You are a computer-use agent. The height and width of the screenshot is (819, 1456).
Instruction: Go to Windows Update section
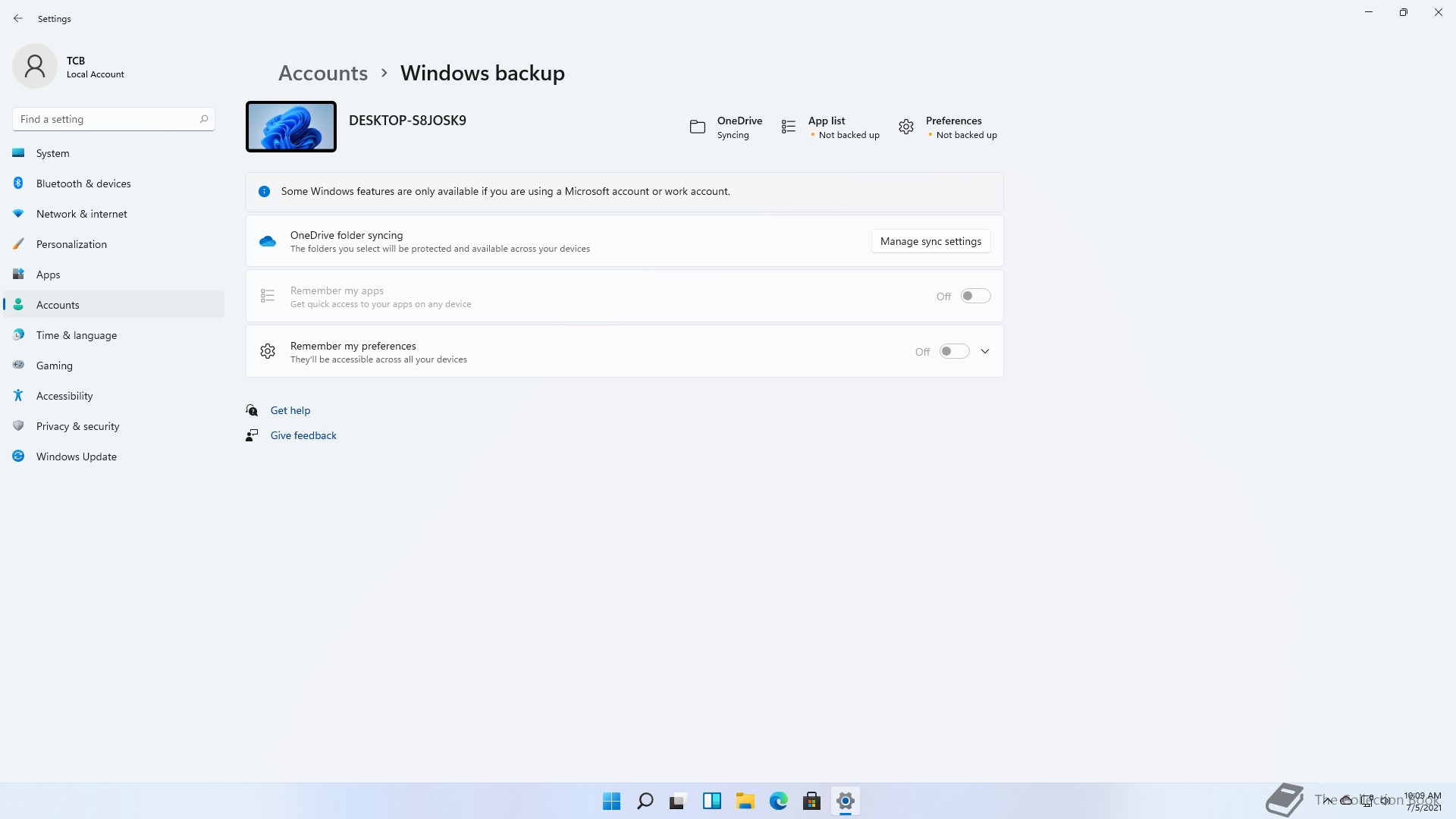76,457
